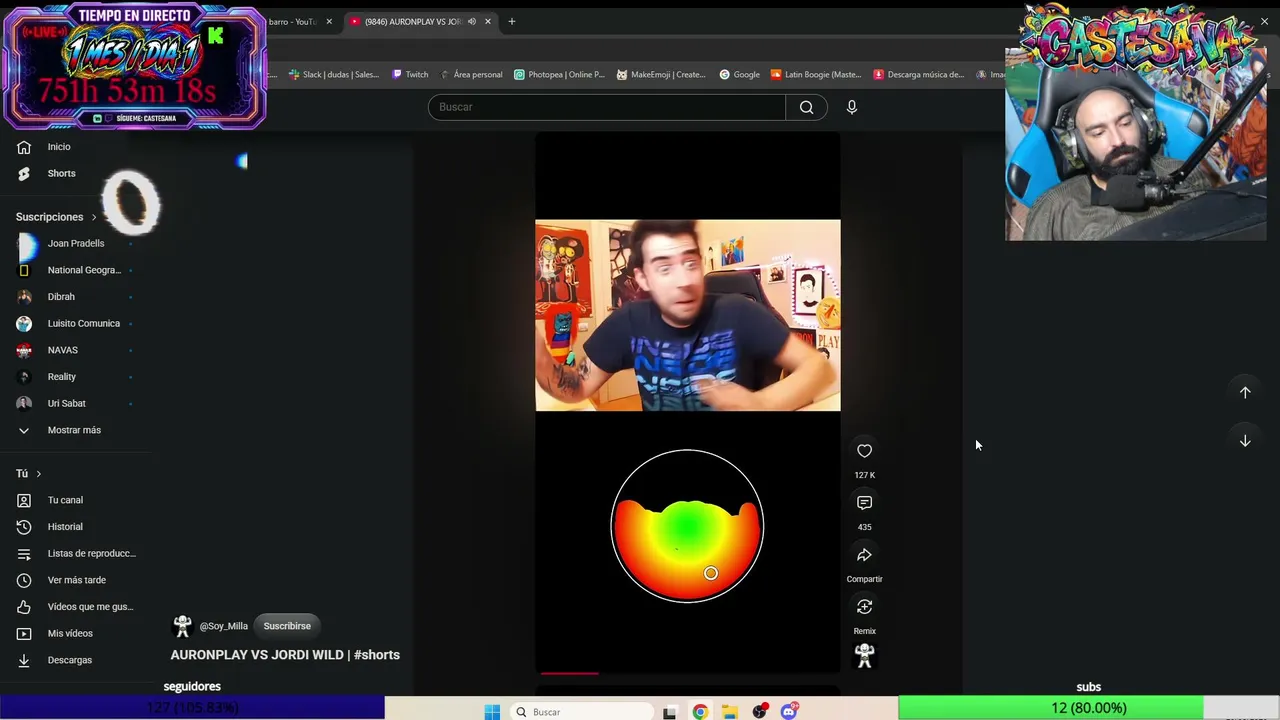Image resolution: width=1280 pixels, height=720 pixels.
Task: Mute the AURONPLAY VS JORDI tab audio
Action: click(x=472, y=21)
